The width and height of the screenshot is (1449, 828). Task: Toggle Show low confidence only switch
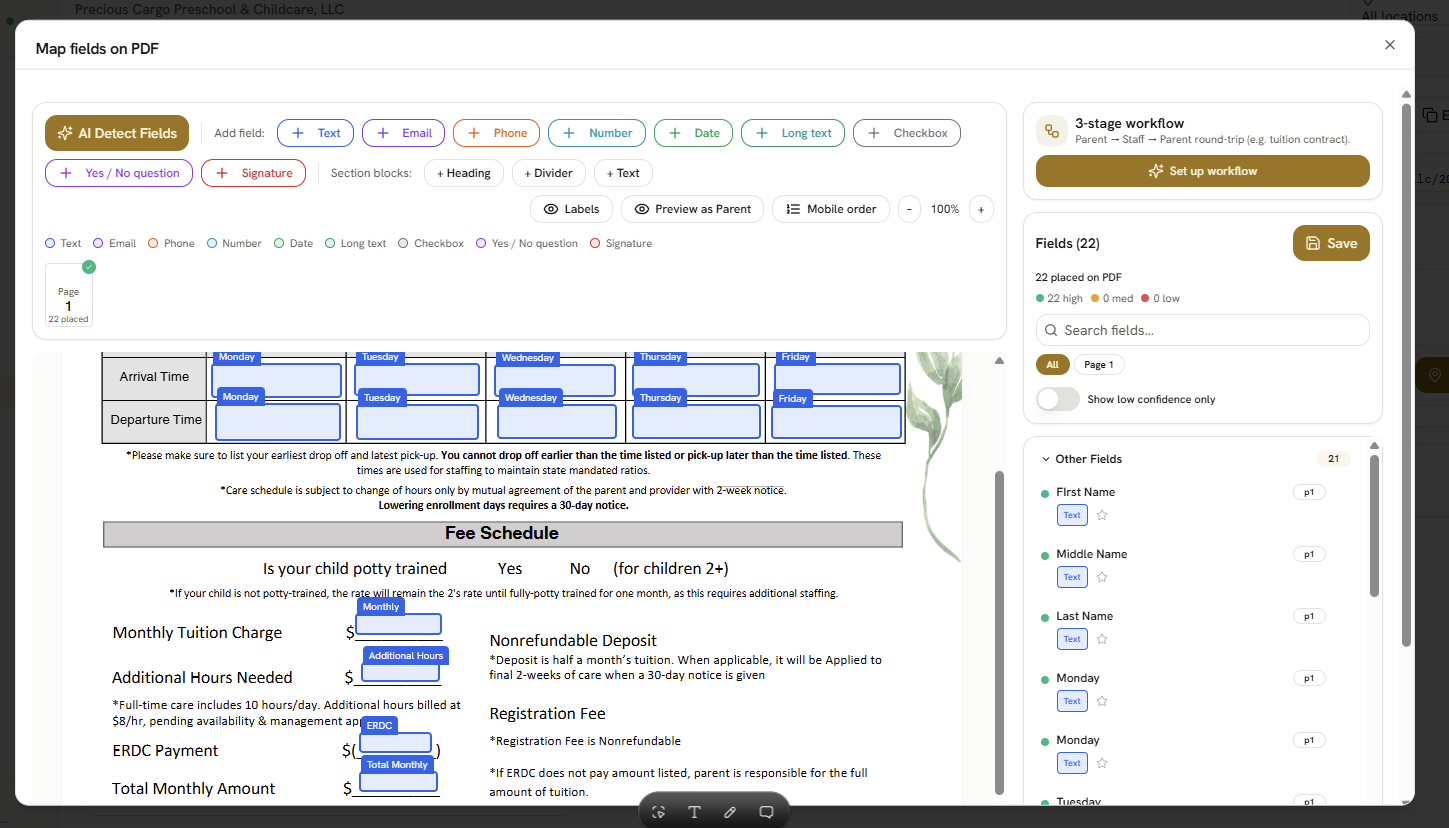1058,399
